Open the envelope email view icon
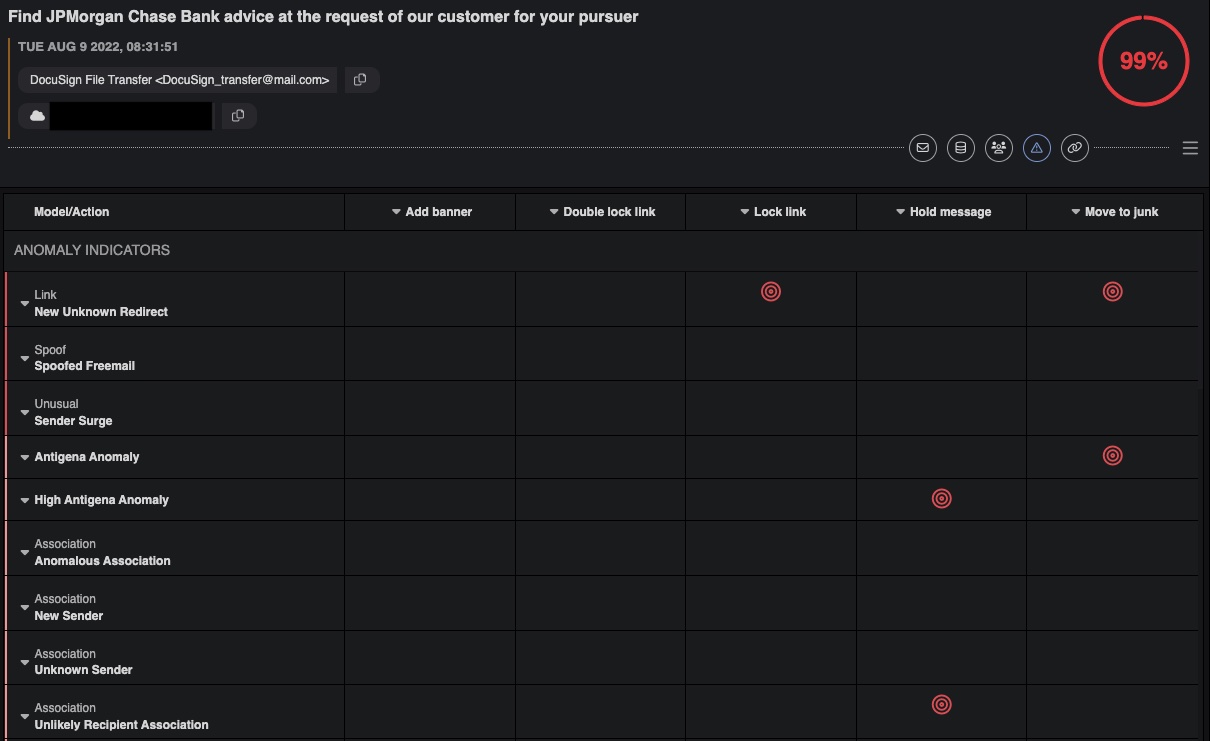The height and width of the screenshot is (741, 1210). tap(923, 148)
